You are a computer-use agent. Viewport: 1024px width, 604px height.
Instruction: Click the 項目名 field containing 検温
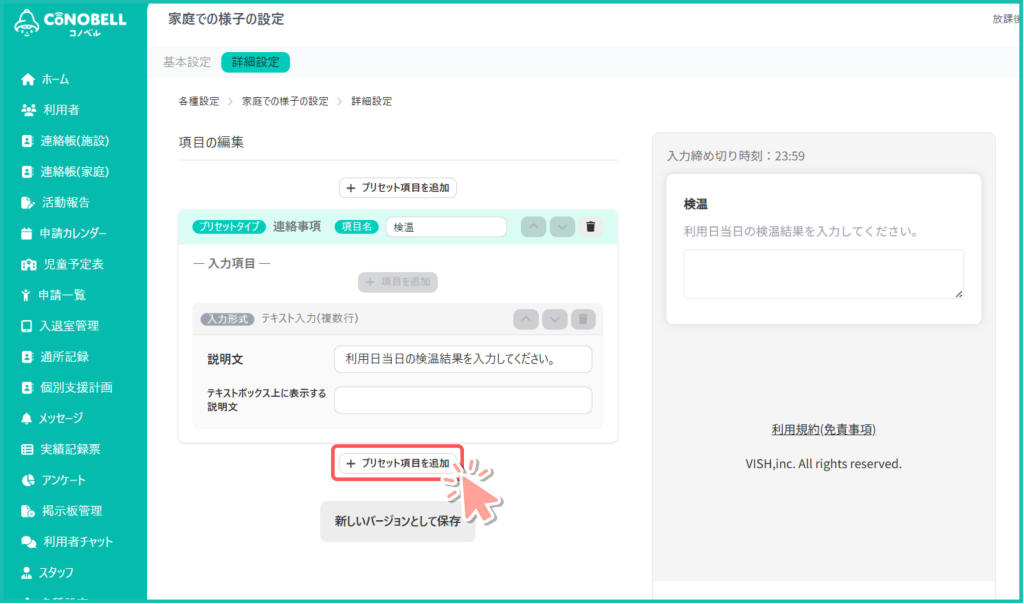click(445, 227)
